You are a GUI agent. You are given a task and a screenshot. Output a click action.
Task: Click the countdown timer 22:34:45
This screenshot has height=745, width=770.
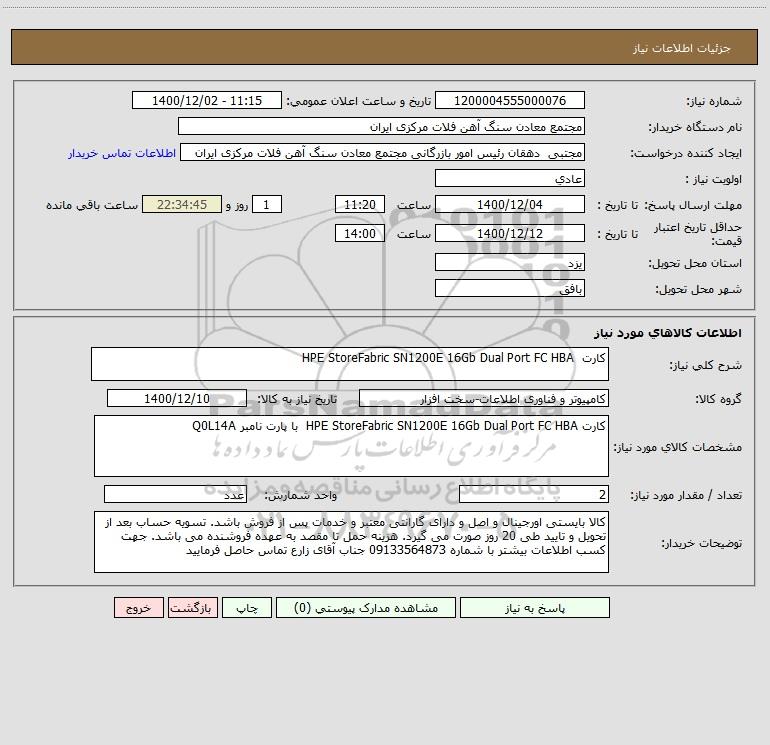pos(182,204)
